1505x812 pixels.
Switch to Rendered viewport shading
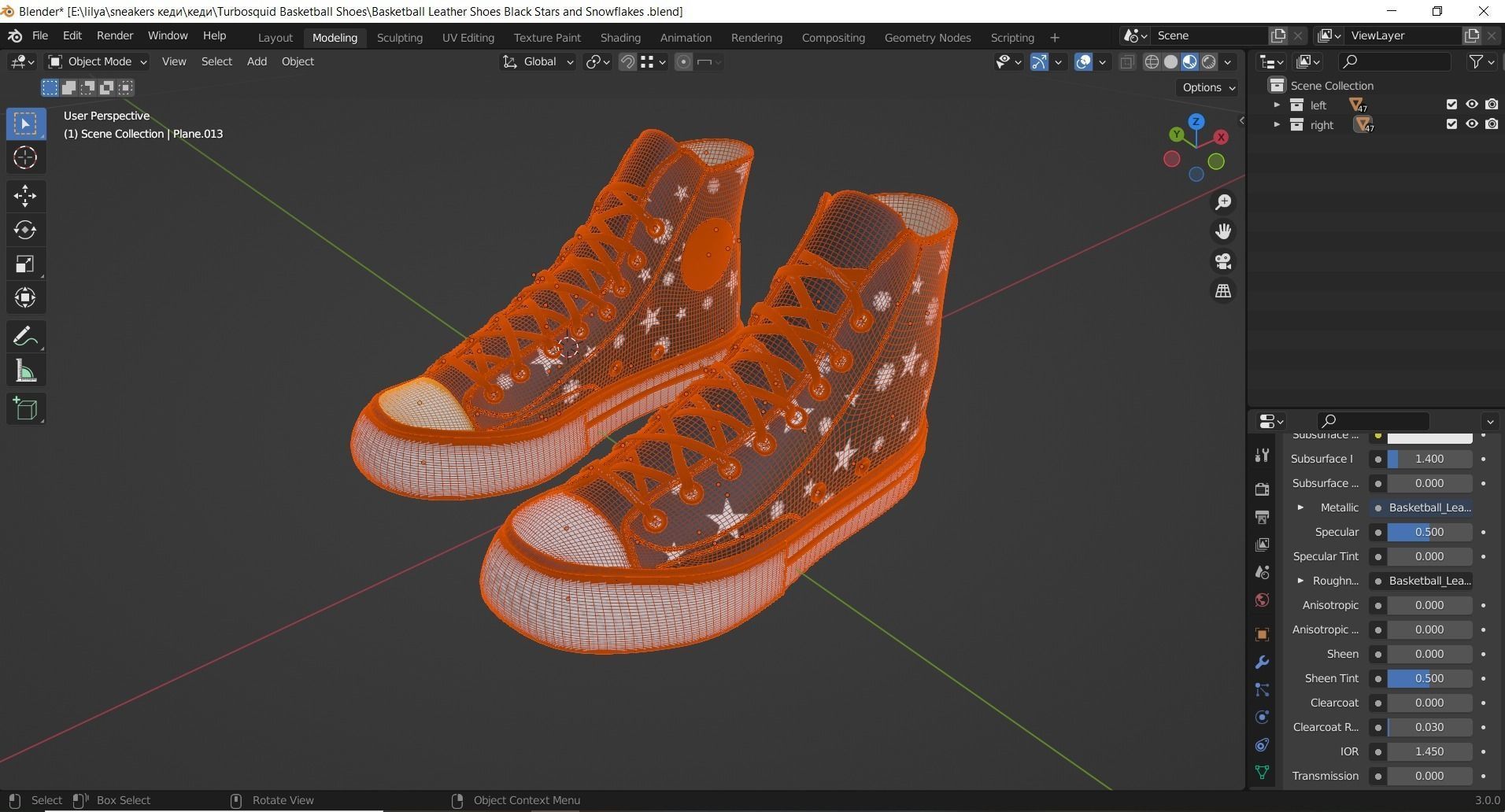[1209, 62]
